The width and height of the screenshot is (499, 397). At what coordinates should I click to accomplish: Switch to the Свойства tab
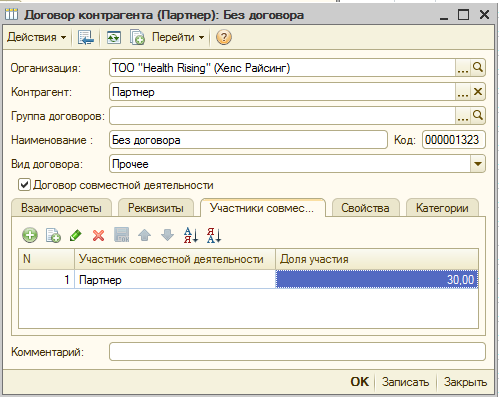coord(365,208)
